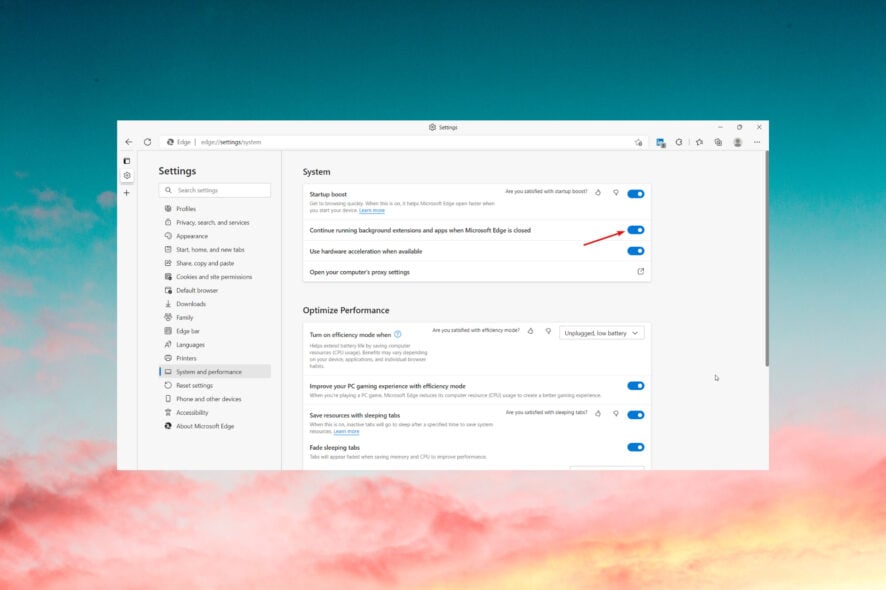Disable Use hardware acceleration when available

(x=637, y=251)
